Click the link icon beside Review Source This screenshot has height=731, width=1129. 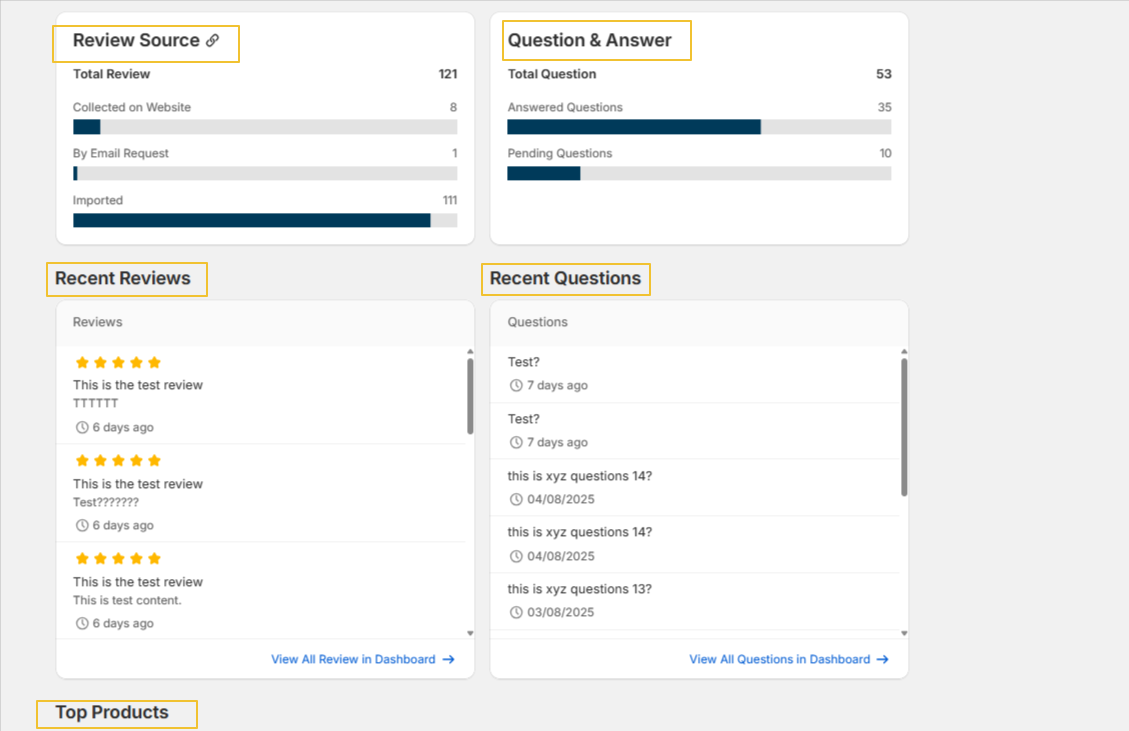pos(212,41)
